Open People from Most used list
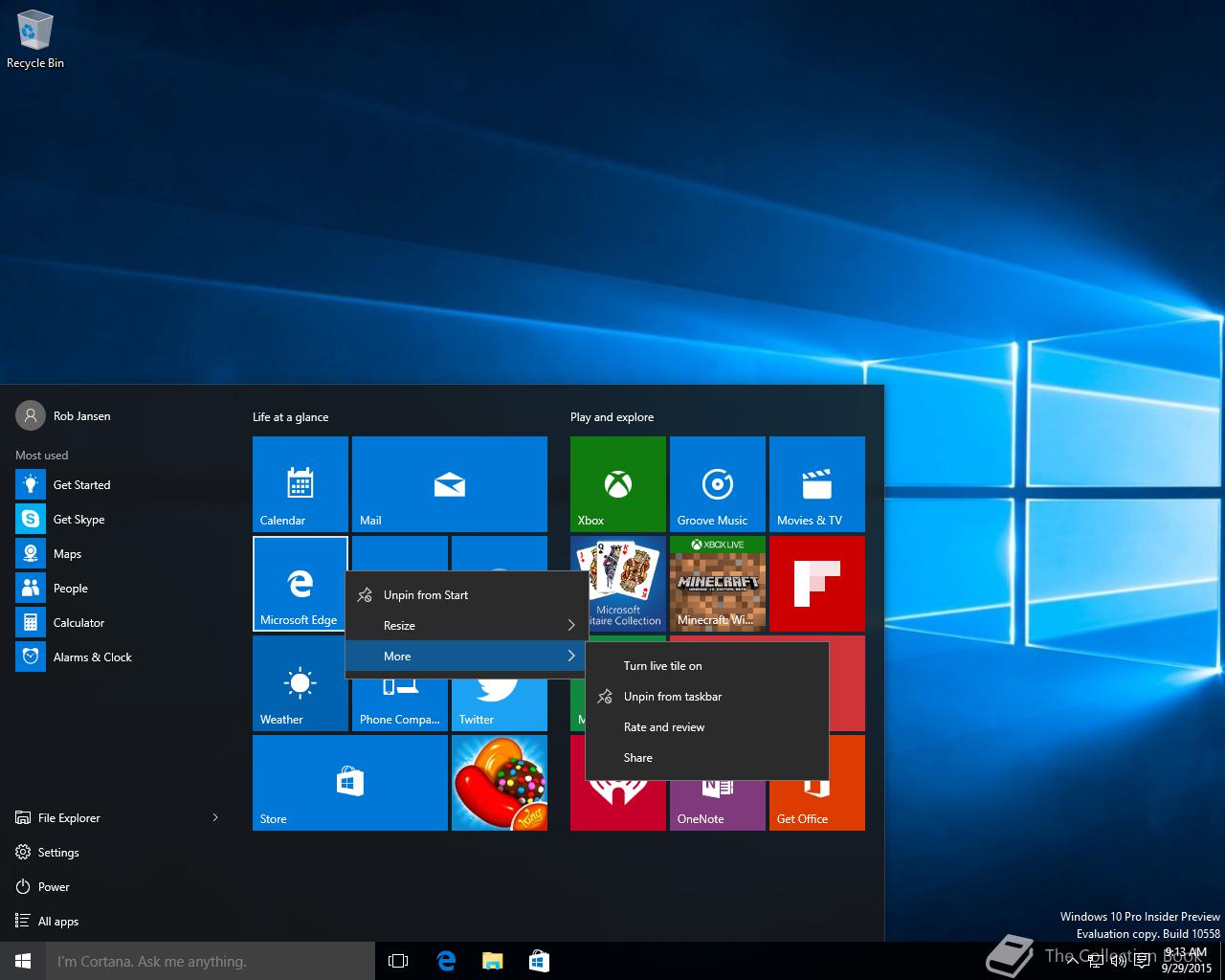 (119, 589)
